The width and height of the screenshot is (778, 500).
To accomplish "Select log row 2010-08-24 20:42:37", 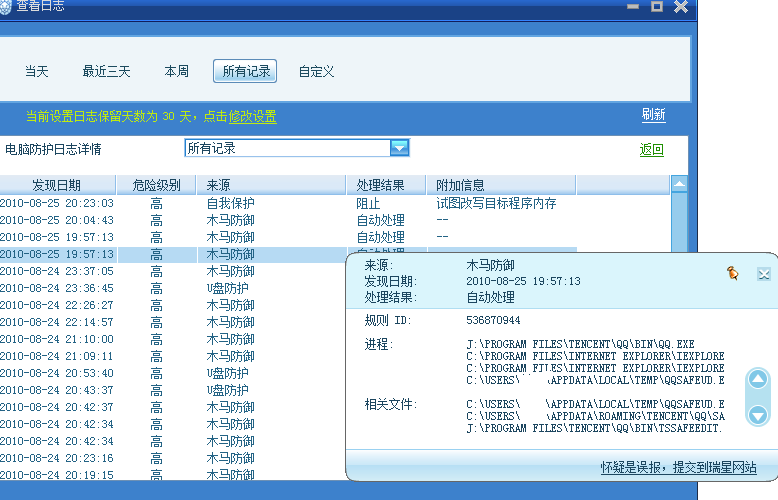I will [173, 407].
